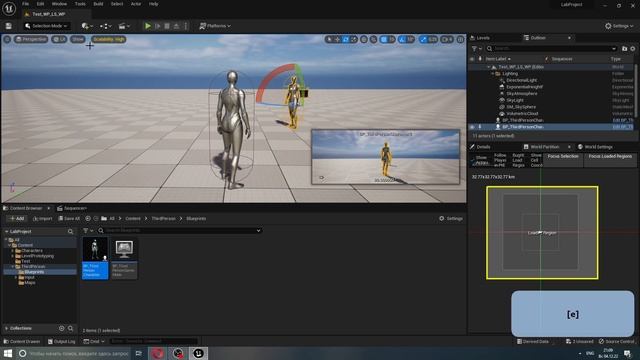Click the Outliner add folder icon
The height and width of the screenshot is (360, 640).
tap(624, 49)
